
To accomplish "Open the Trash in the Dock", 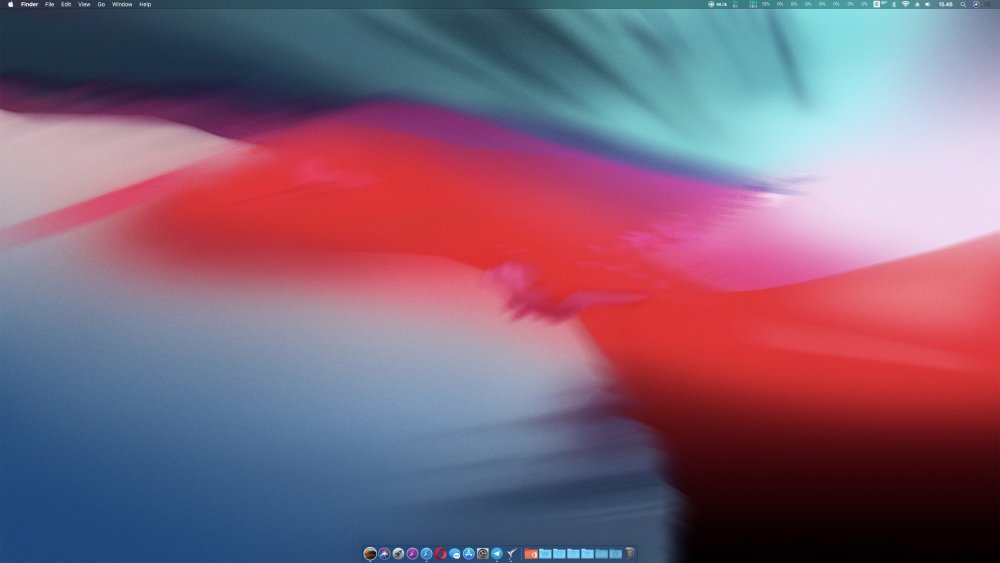I will tap(630, 553).
